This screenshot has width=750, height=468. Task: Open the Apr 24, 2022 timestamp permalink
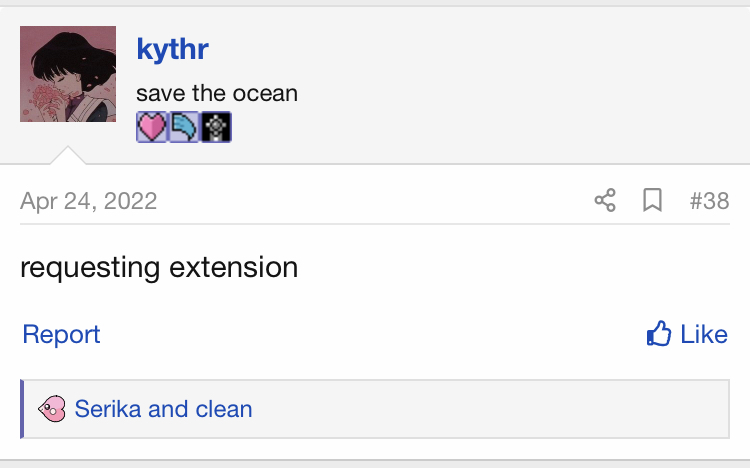pos(88,201)
